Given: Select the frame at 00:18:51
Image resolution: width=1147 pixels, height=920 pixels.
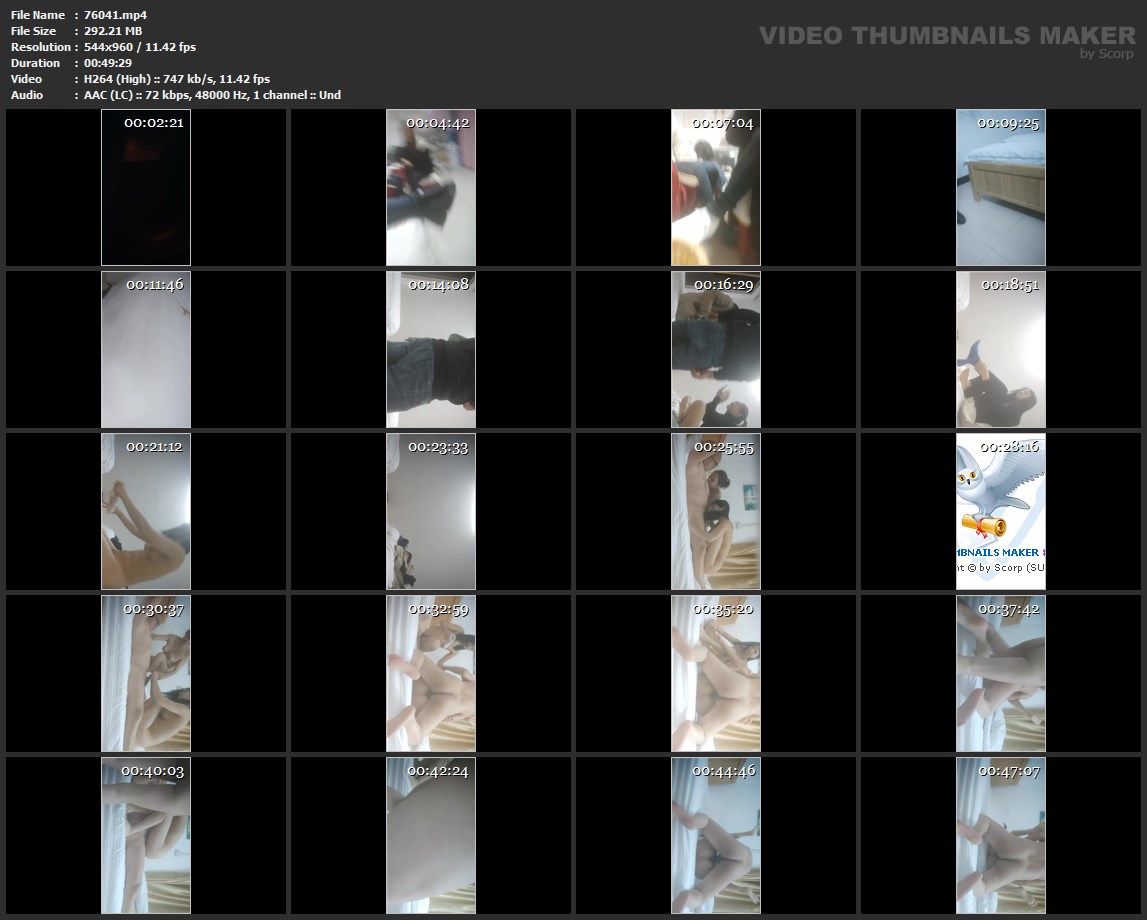Looking at the screenshot, I should click(x=1001, y=349).
